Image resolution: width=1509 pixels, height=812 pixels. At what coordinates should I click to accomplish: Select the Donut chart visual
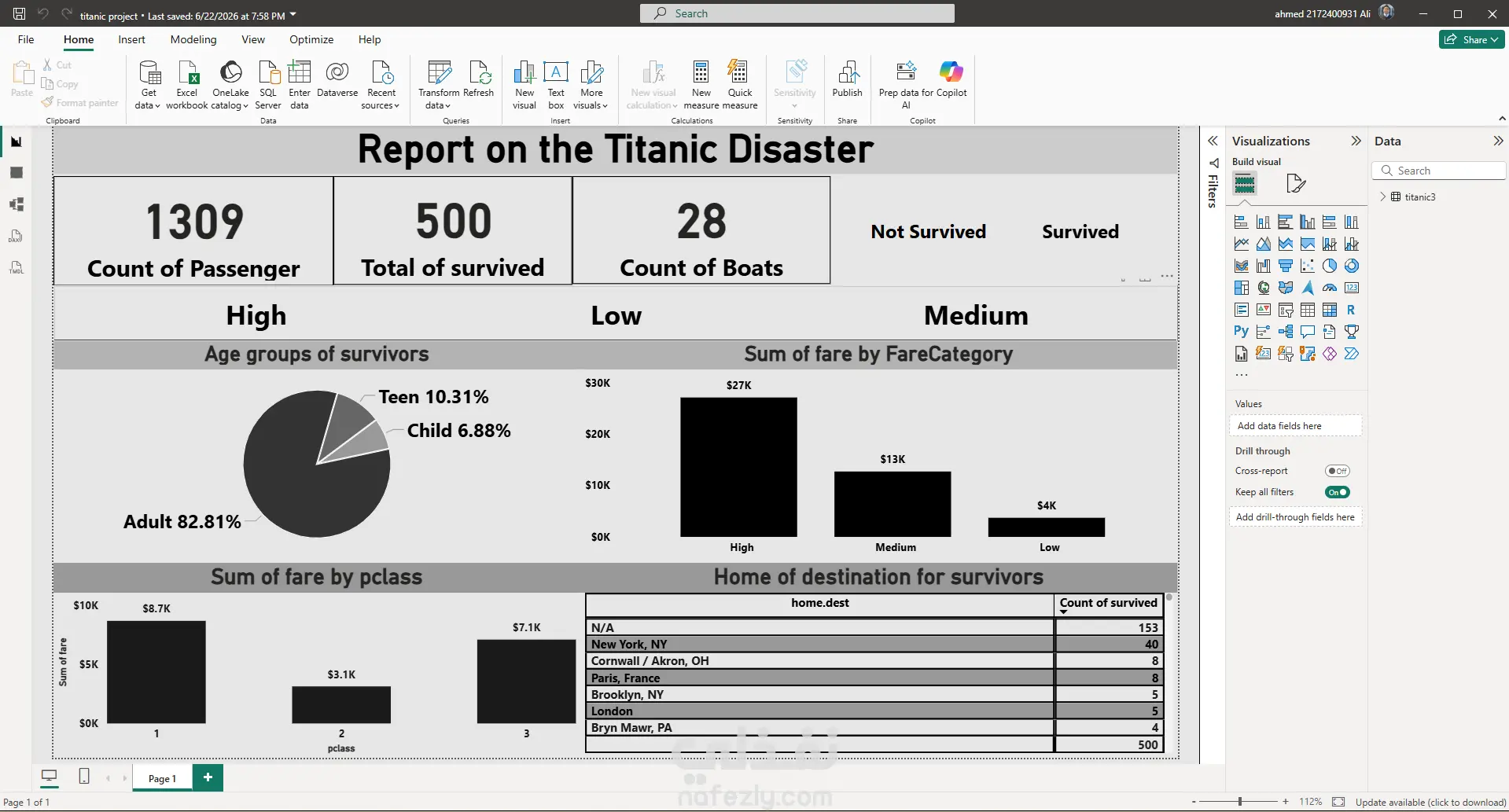pos(1352,266)
